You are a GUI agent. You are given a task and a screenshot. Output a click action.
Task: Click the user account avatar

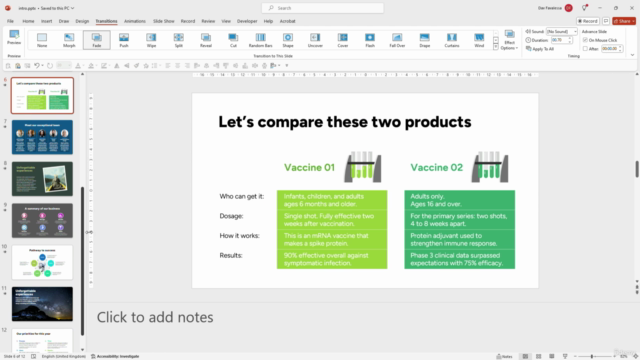pyautogui.click(x=568, y=8)
